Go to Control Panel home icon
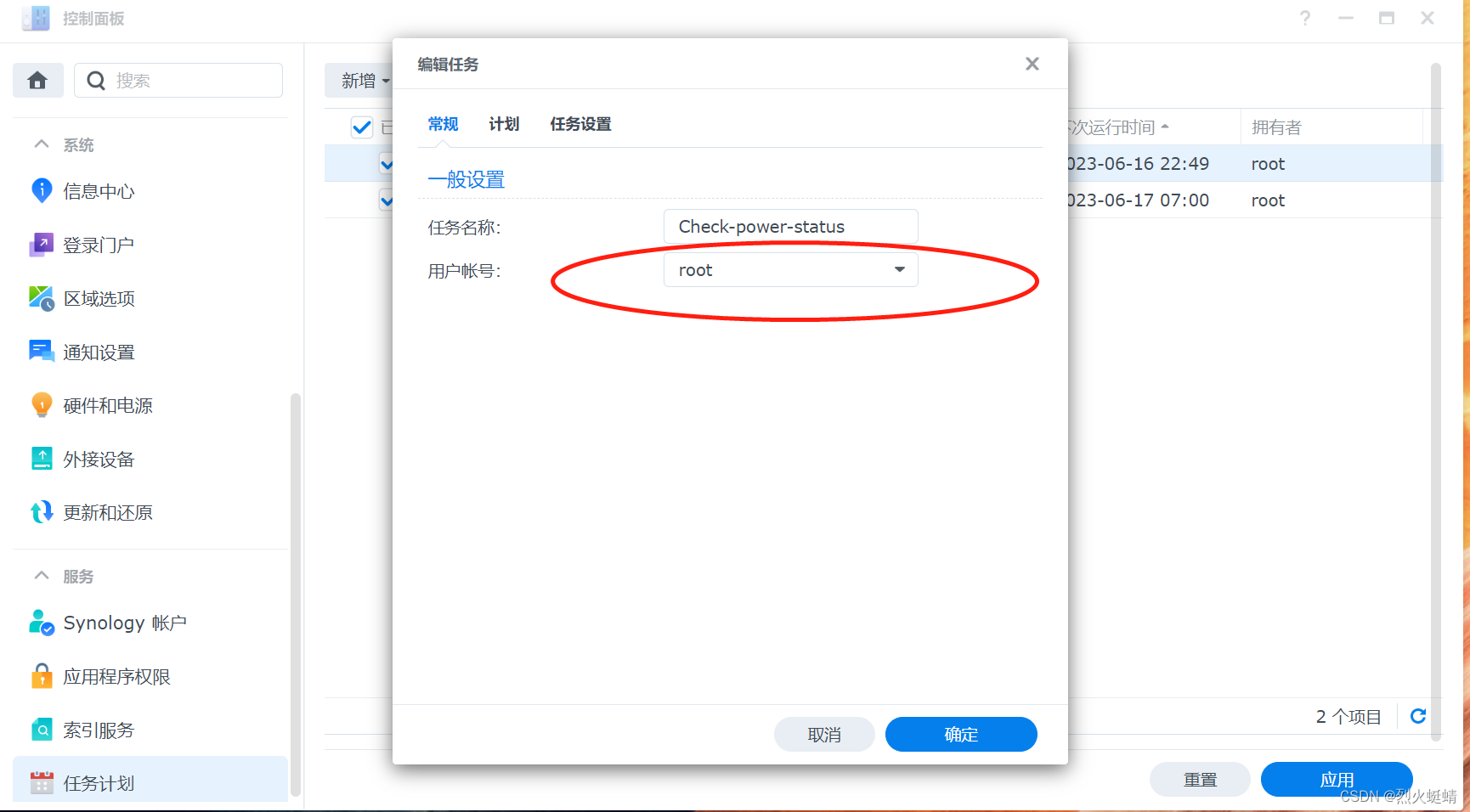 click(x=37, y=81)
